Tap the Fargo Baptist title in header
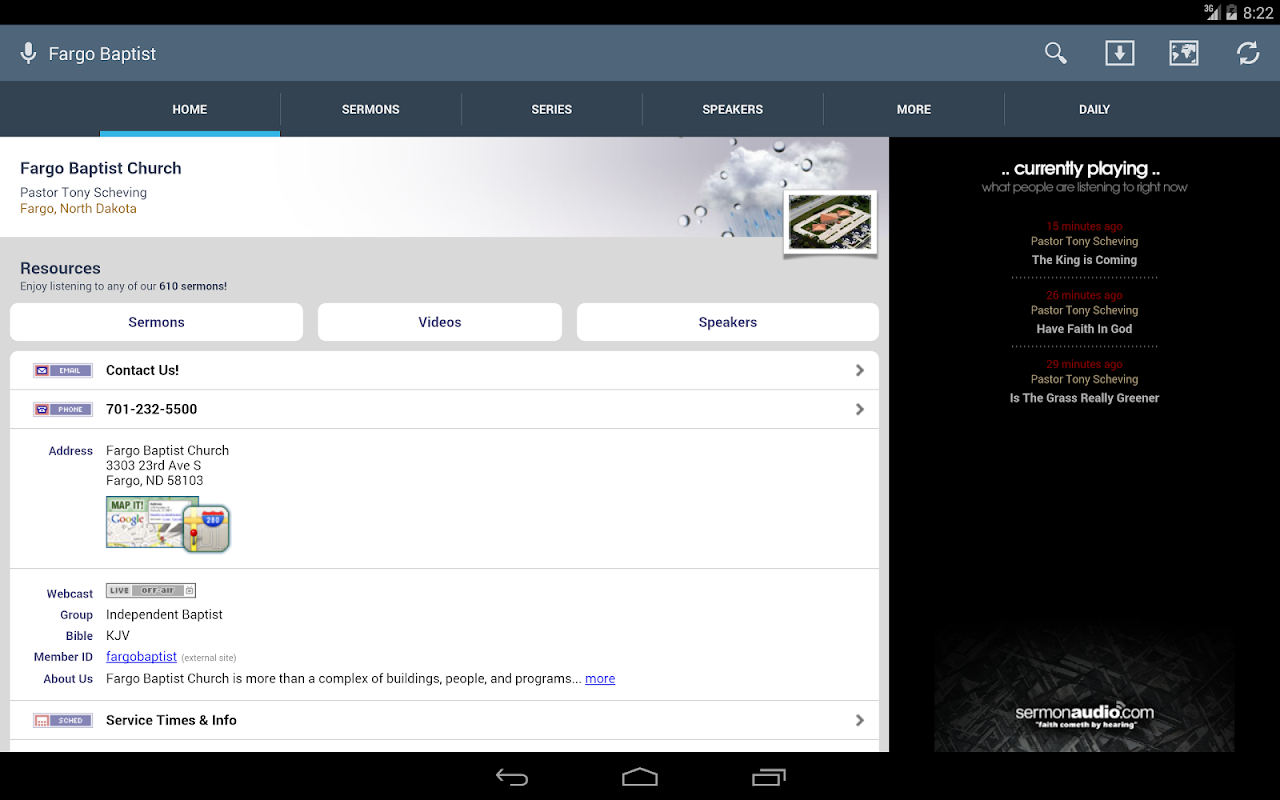The height and width of the screenshot is (800, 1280). point(103,54)
